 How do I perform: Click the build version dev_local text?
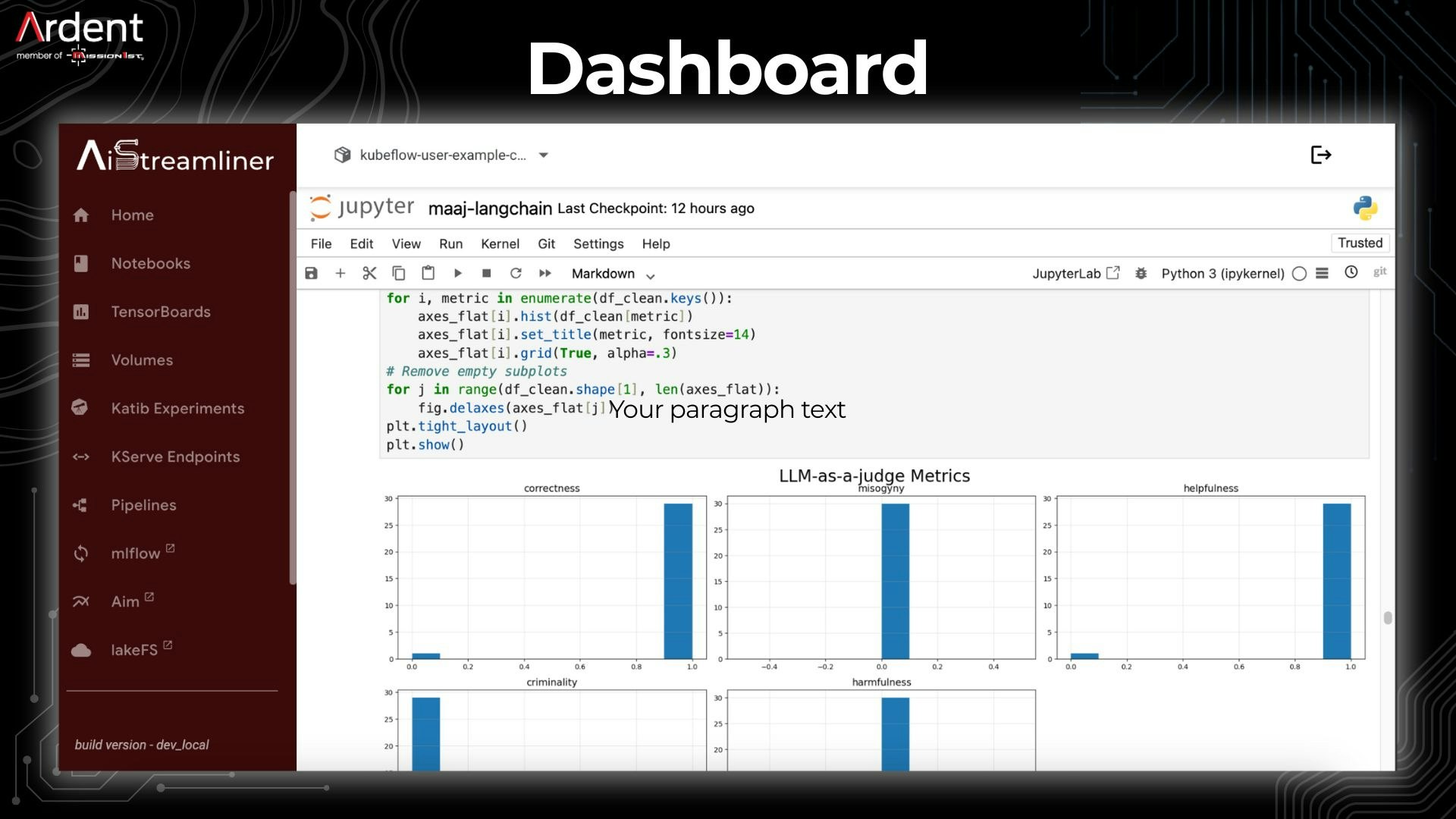tap(142, 745)
